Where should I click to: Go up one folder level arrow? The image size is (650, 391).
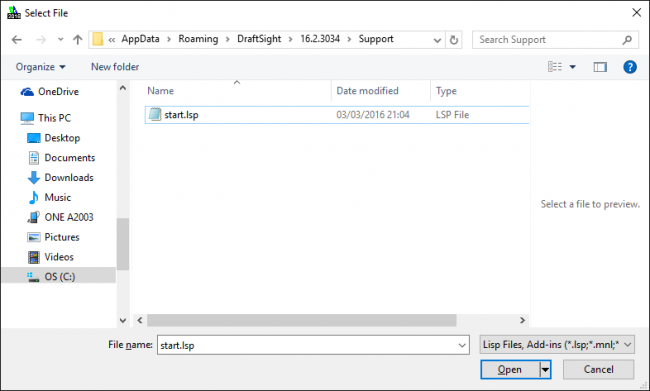click(78, 40)
